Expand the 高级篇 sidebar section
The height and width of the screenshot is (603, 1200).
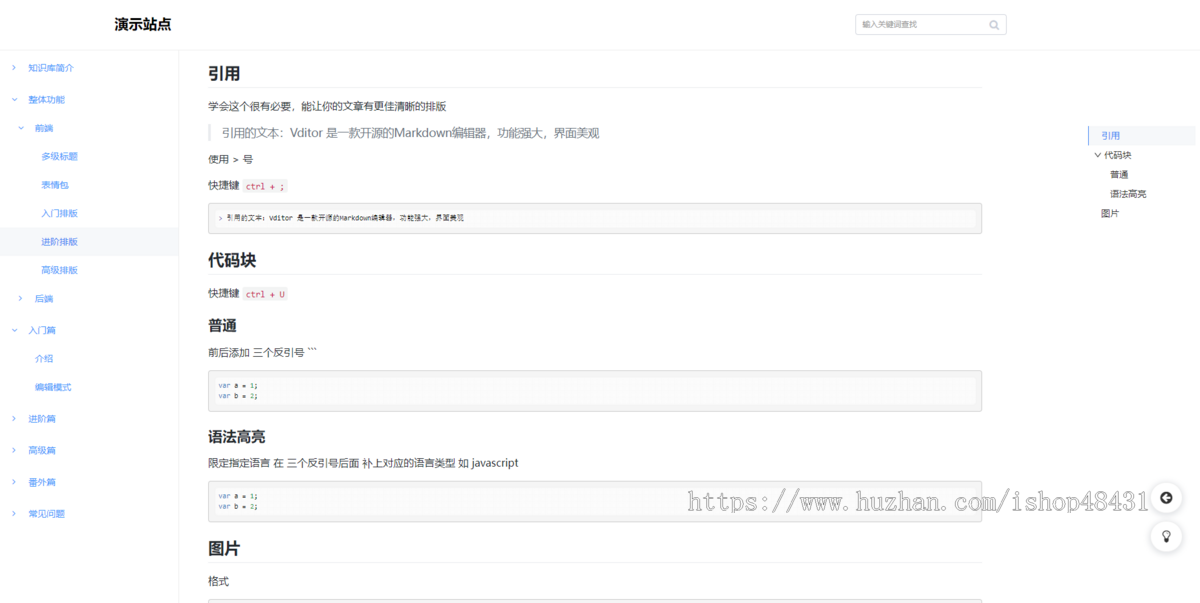(14, 451)
